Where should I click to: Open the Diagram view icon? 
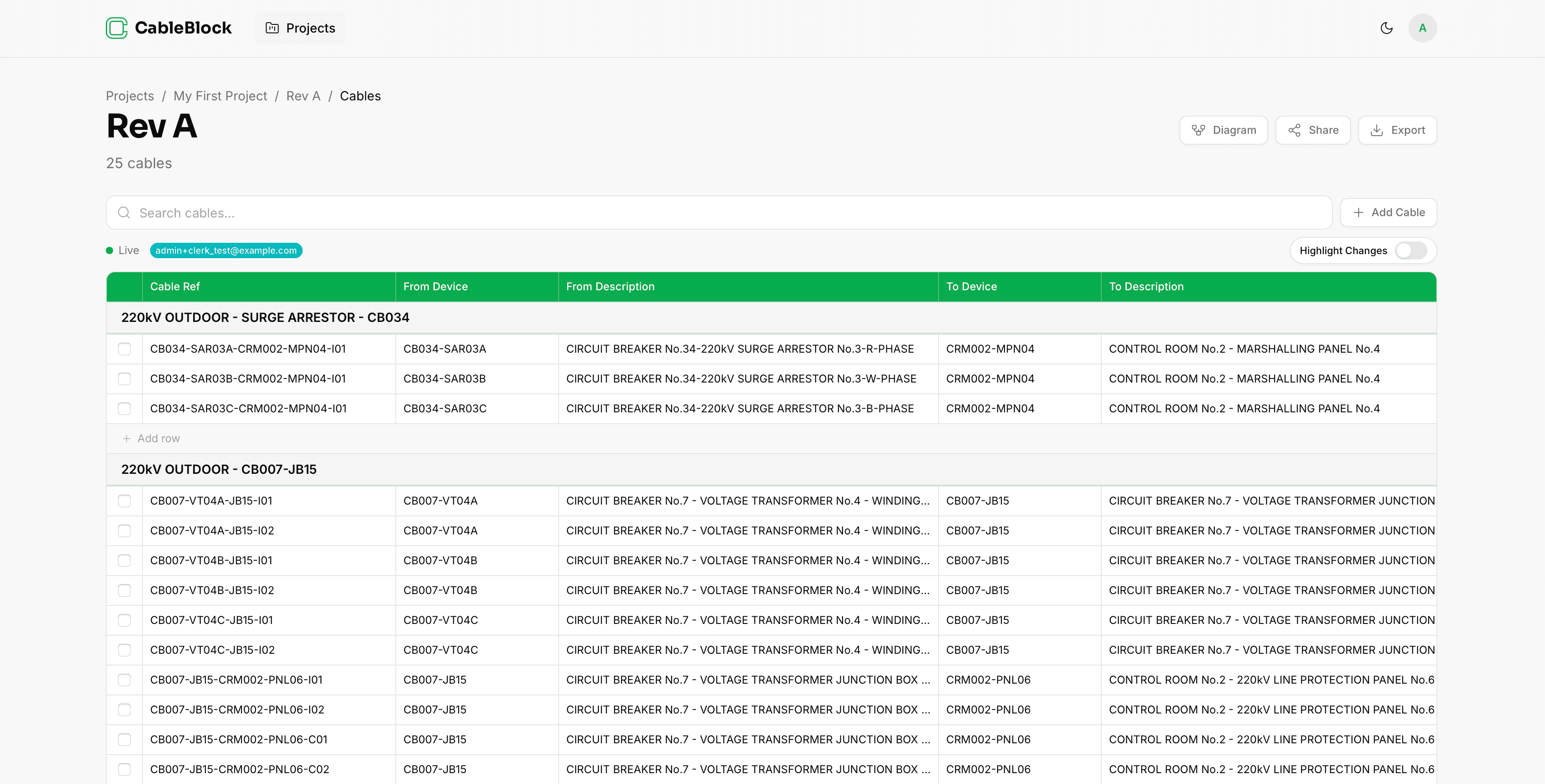point(1199,130)
